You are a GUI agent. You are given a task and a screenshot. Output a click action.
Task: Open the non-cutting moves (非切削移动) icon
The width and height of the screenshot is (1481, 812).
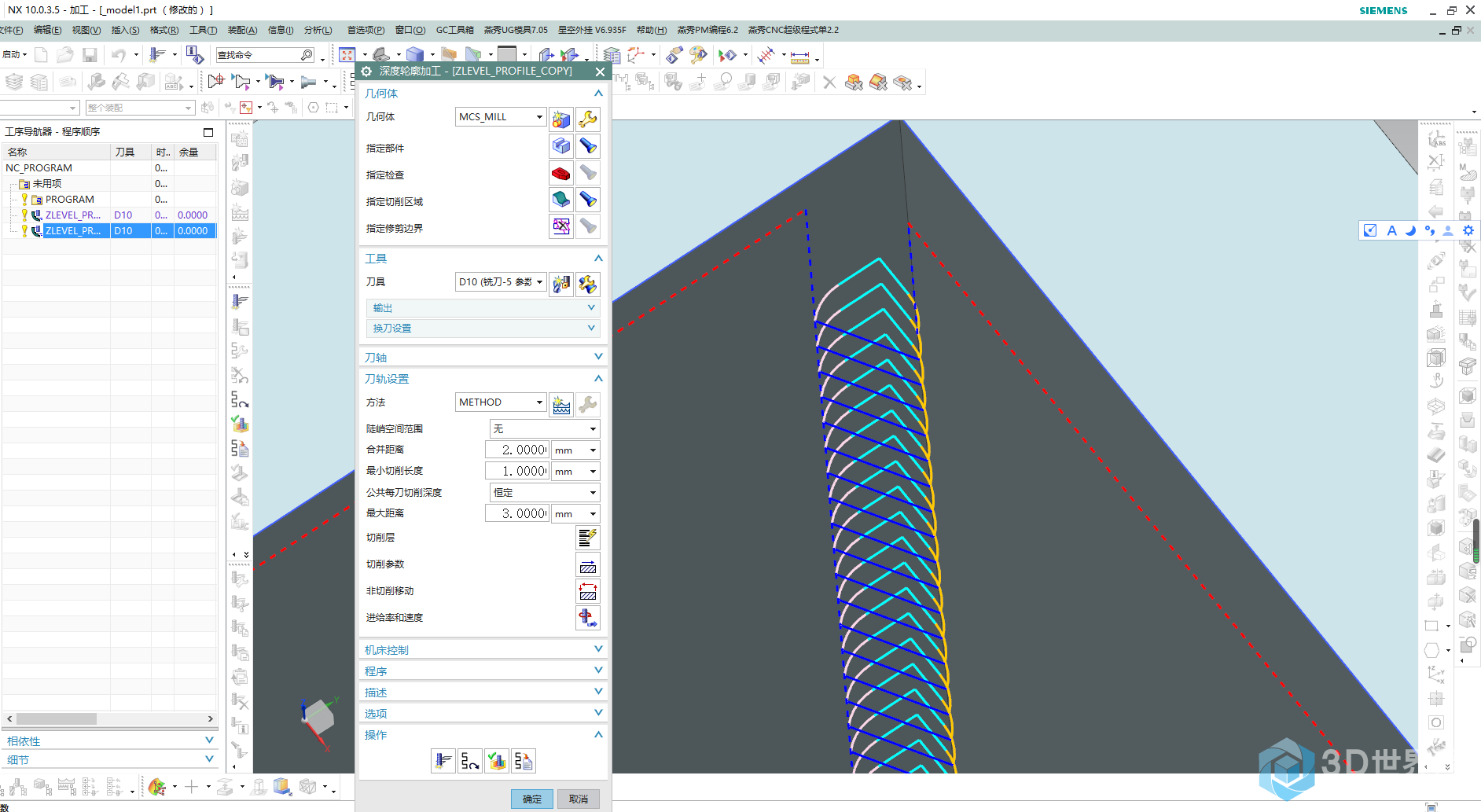588,591
